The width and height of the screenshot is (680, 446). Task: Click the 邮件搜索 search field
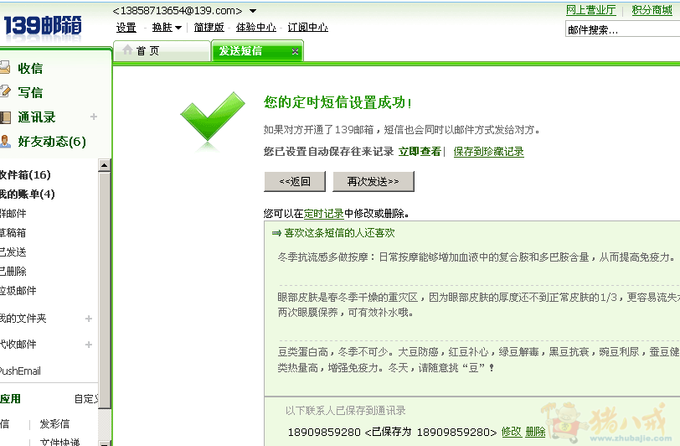pos(622,30)
